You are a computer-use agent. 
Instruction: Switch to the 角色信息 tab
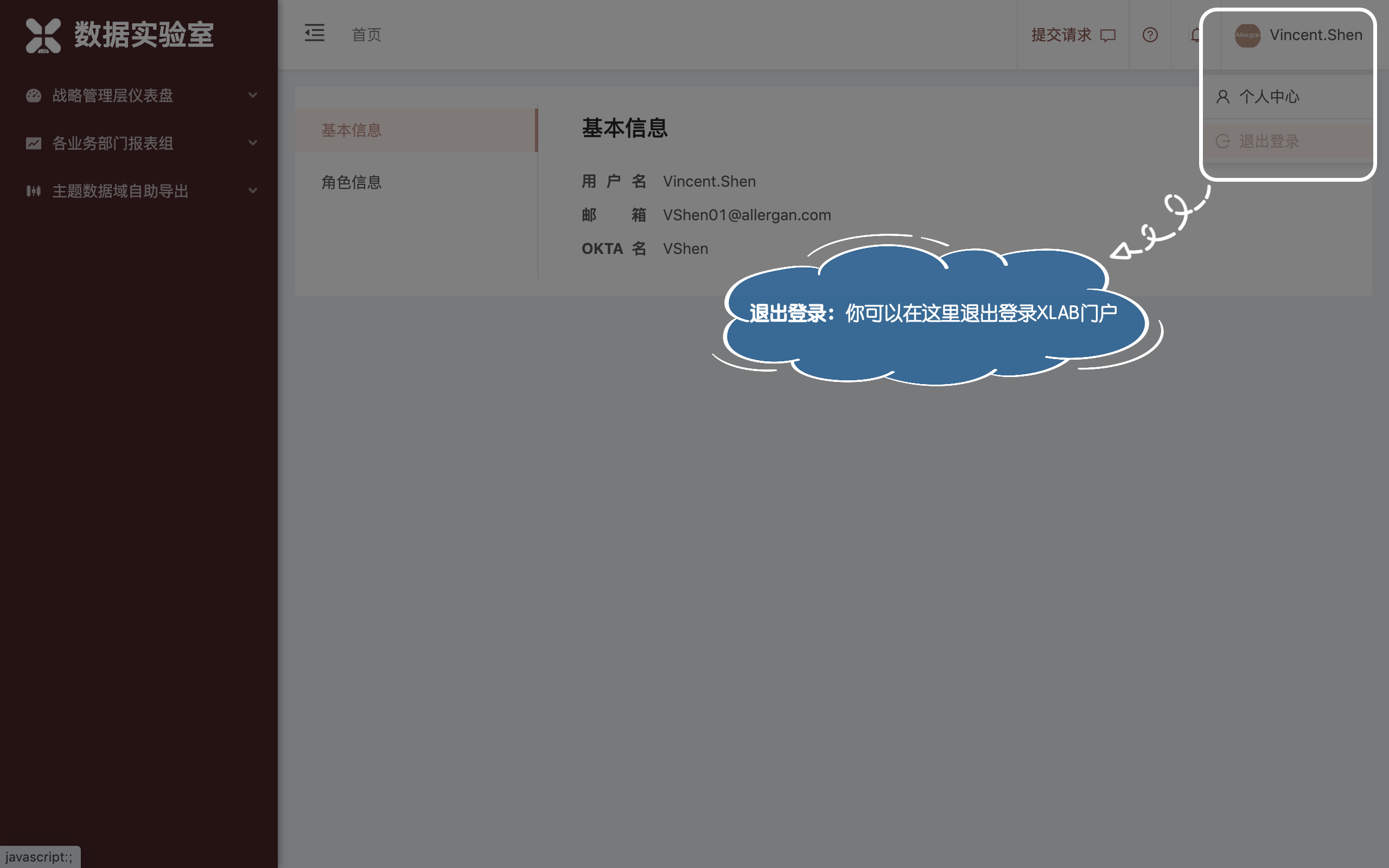[351, 183]
